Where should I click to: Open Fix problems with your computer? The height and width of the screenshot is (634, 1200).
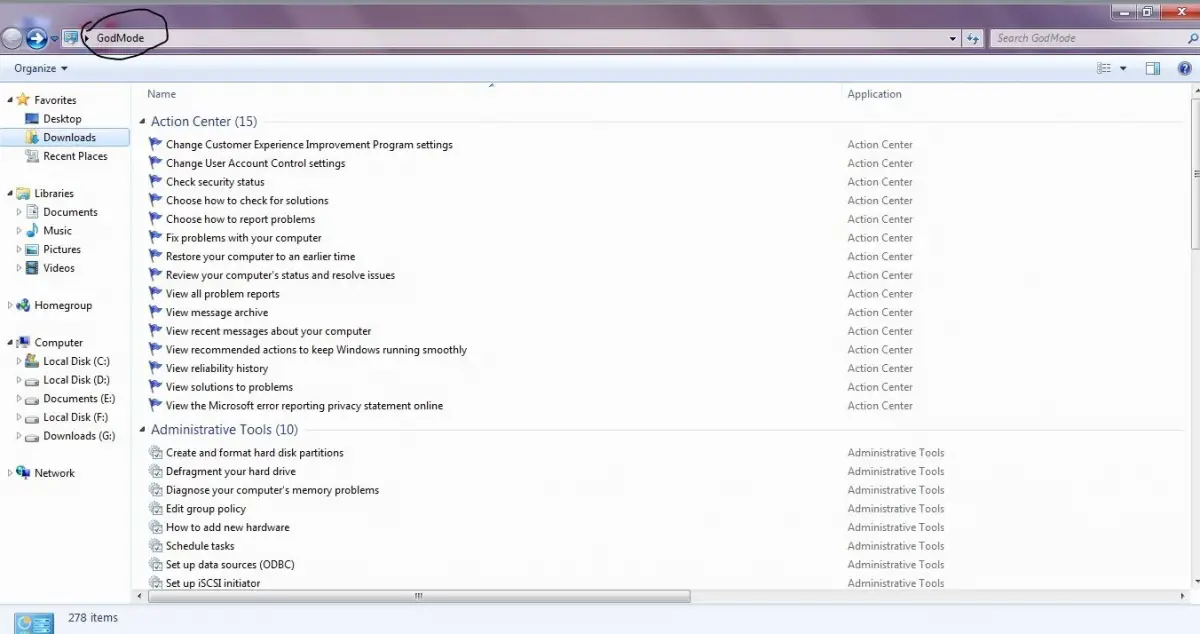click(244, 238)
